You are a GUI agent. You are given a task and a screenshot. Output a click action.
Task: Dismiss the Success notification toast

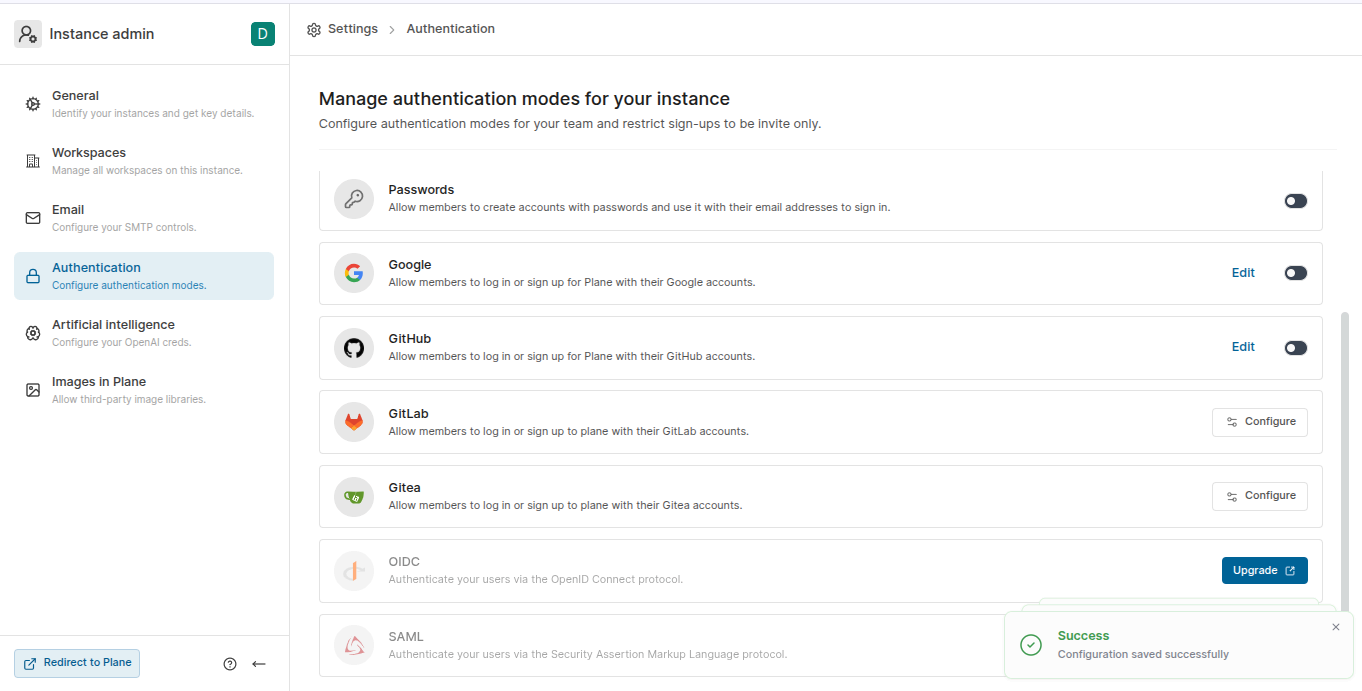coord(1336,627)
